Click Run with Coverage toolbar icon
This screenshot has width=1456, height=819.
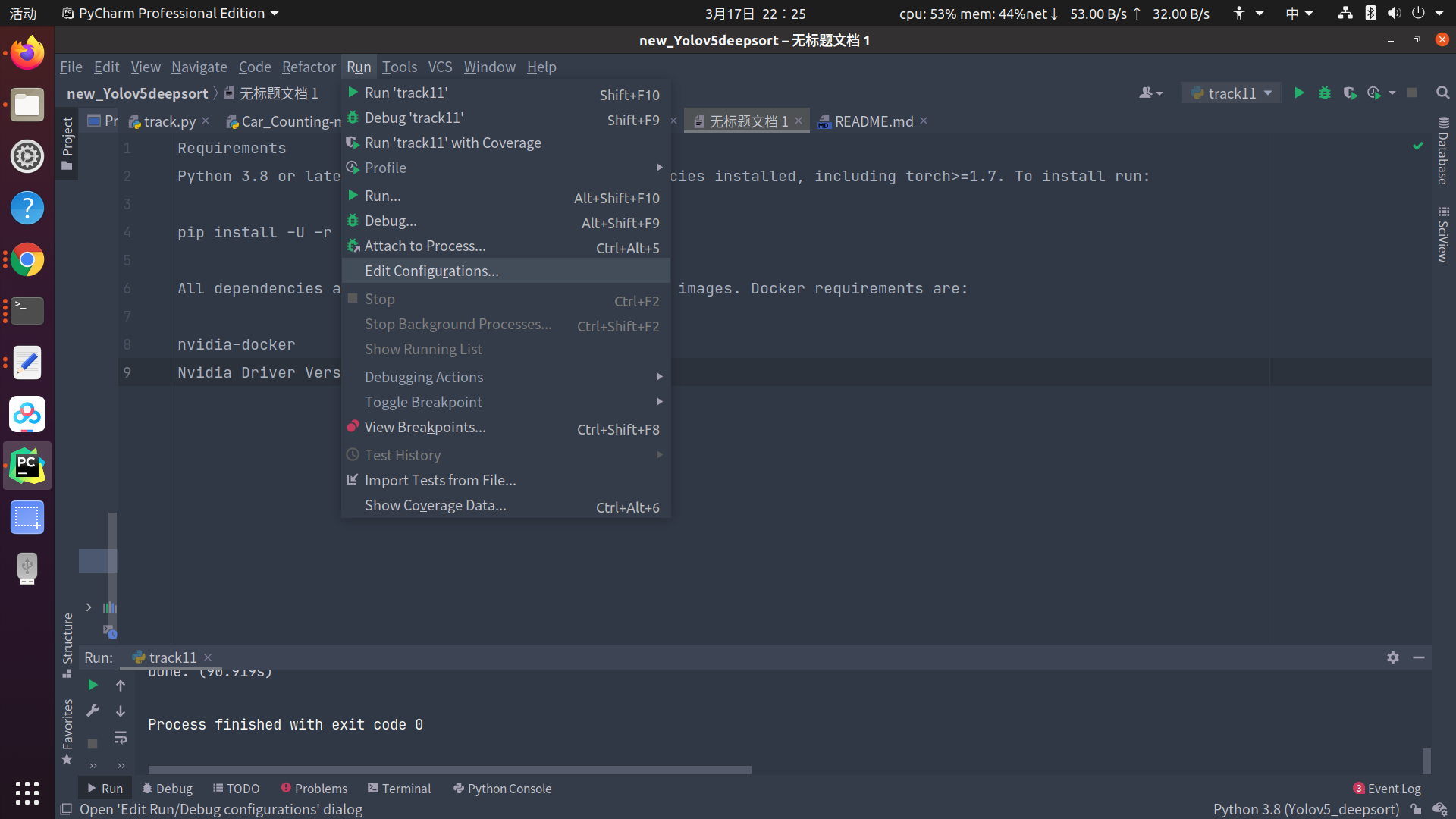point(1350,93)
